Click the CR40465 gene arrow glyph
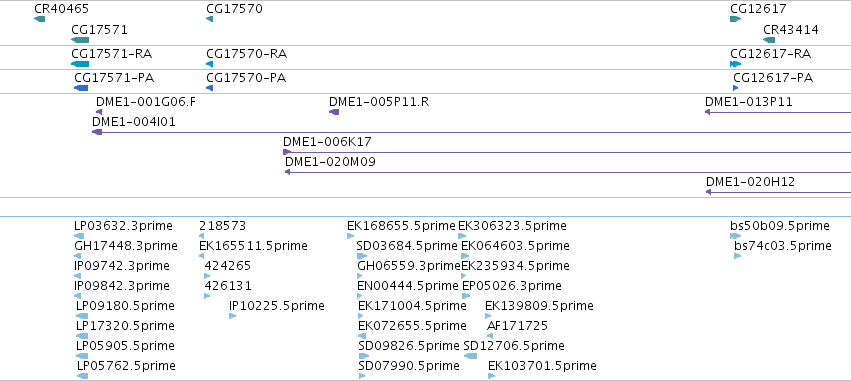The width and height of the screenshot is (851, 381). point(39,20)
